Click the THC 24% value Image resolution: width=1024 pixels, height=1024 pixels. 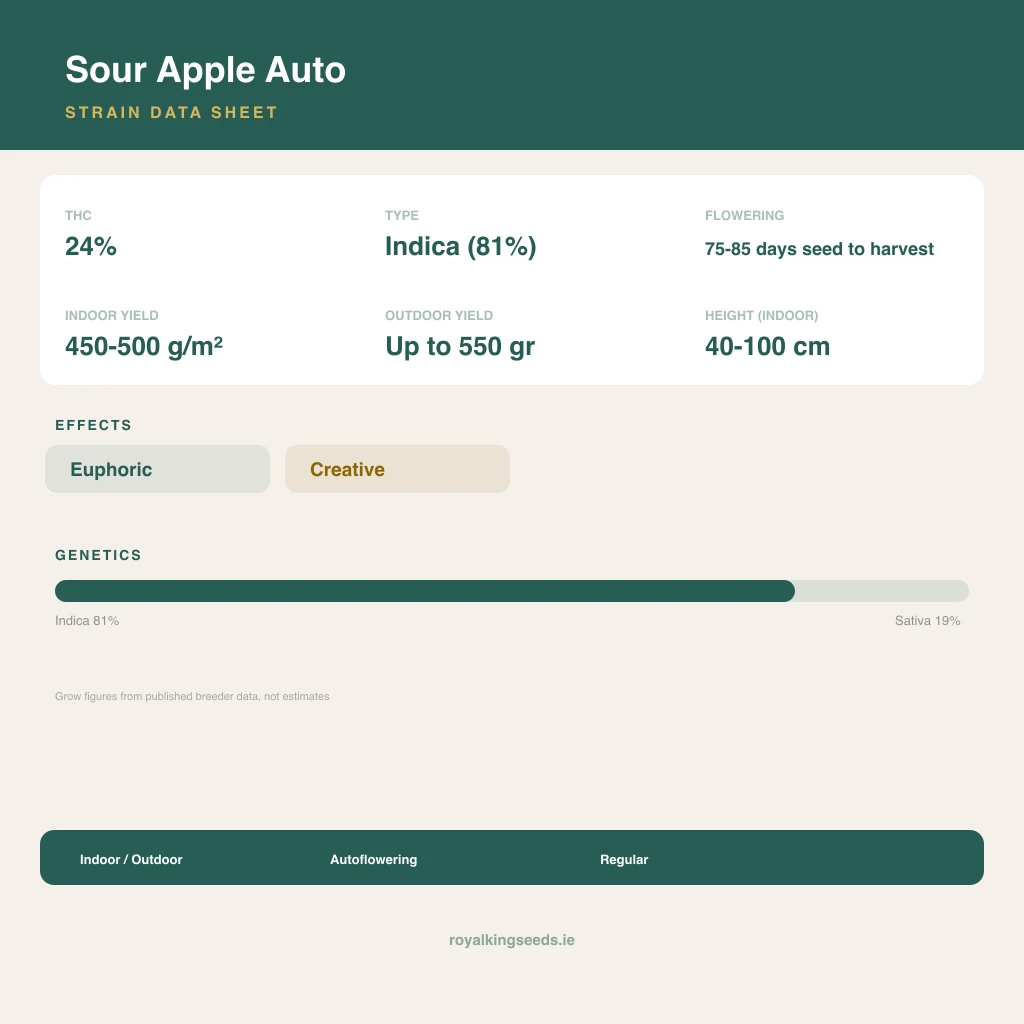click(91, 246)
